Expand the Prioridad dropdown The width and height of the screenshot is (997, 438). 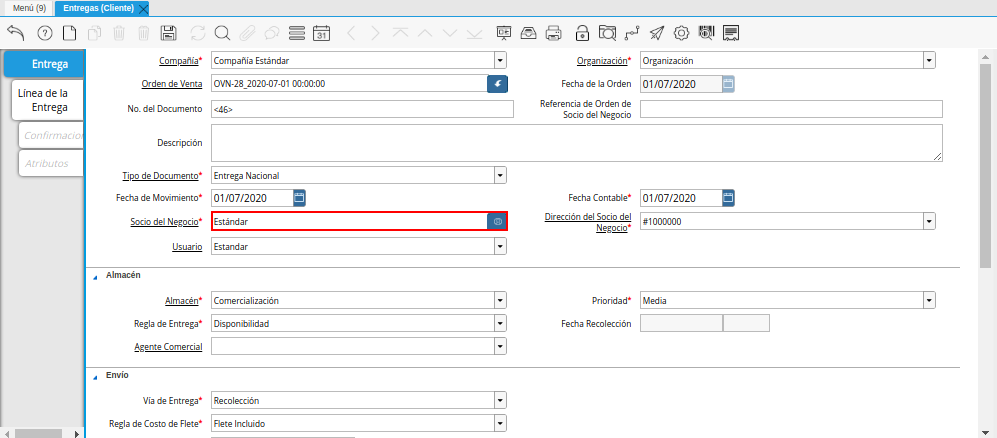click(929, 299)
